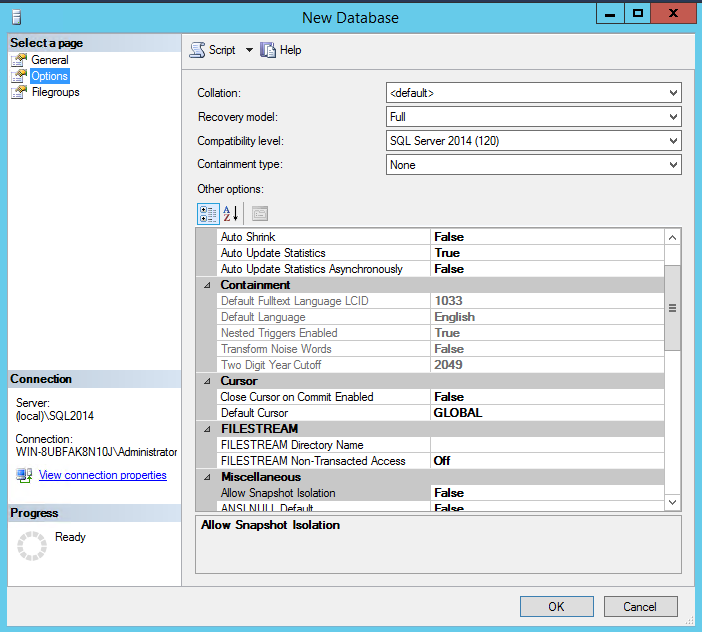Click the Options page icon
702x632 pixels.
19,76
